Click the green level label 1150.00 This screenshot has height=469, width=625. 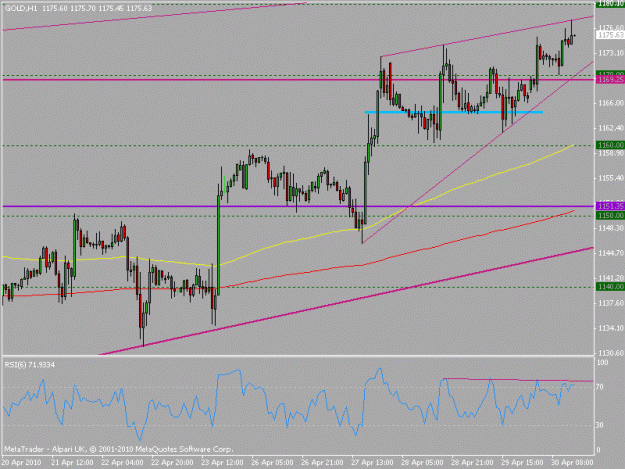point(610,216)
